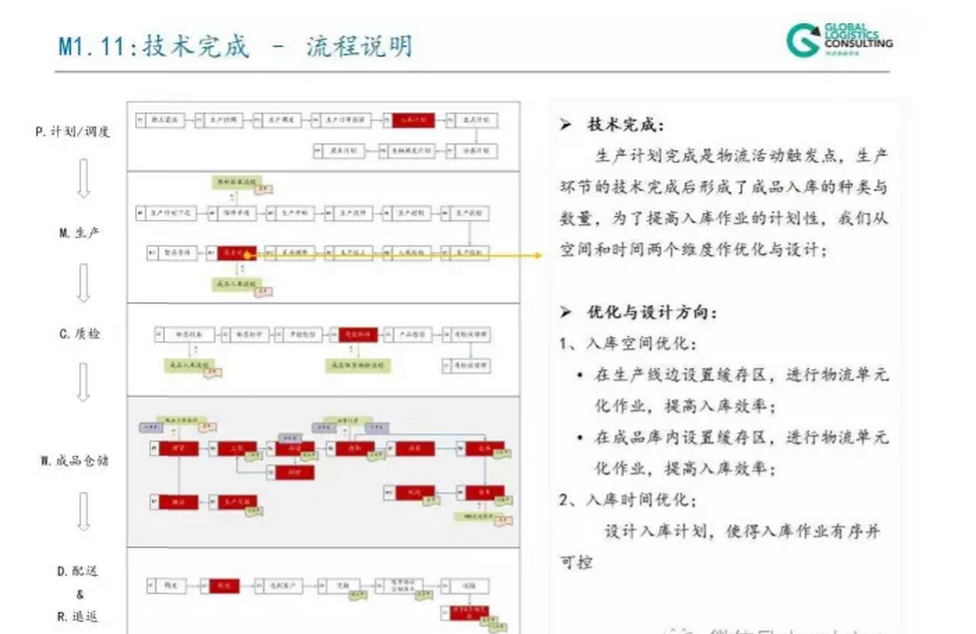Click the red box in the M.生产 row

click(237, 253)
